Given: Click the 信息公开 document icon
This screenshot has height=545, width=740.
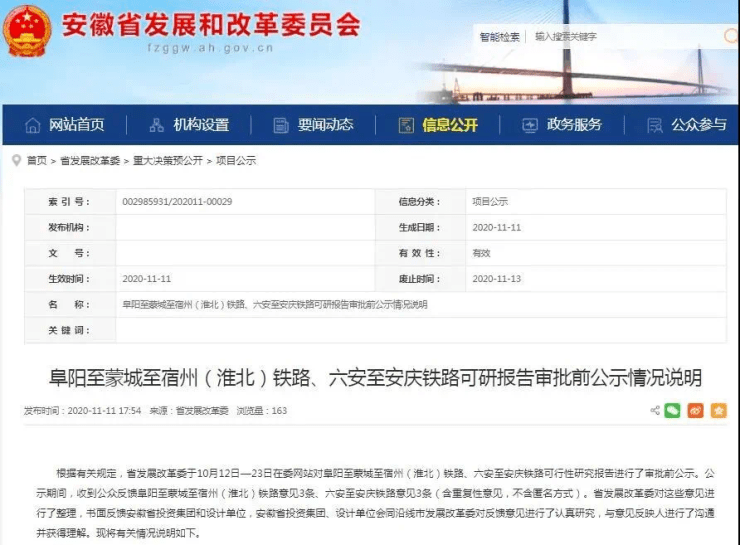Looking at the screenshot, I should (405, 125).
